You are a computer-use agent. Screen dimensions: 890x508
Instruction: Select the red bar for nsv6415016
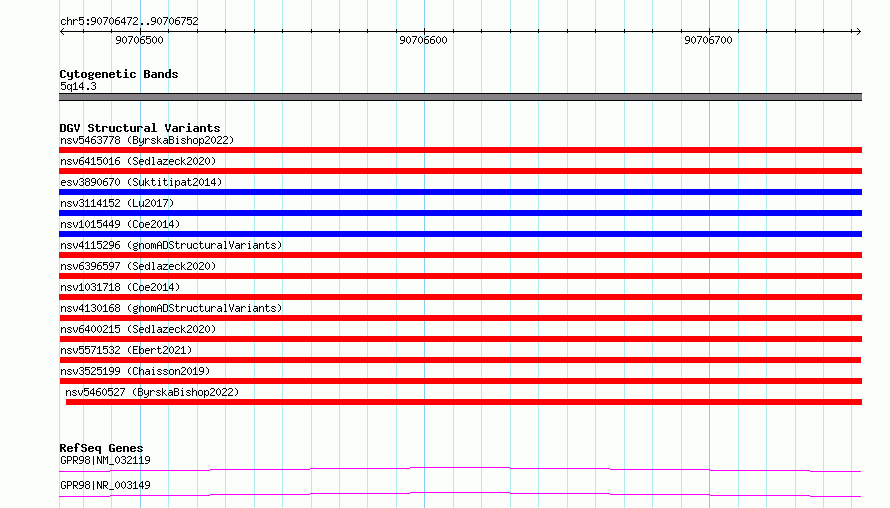click(460, 171)
